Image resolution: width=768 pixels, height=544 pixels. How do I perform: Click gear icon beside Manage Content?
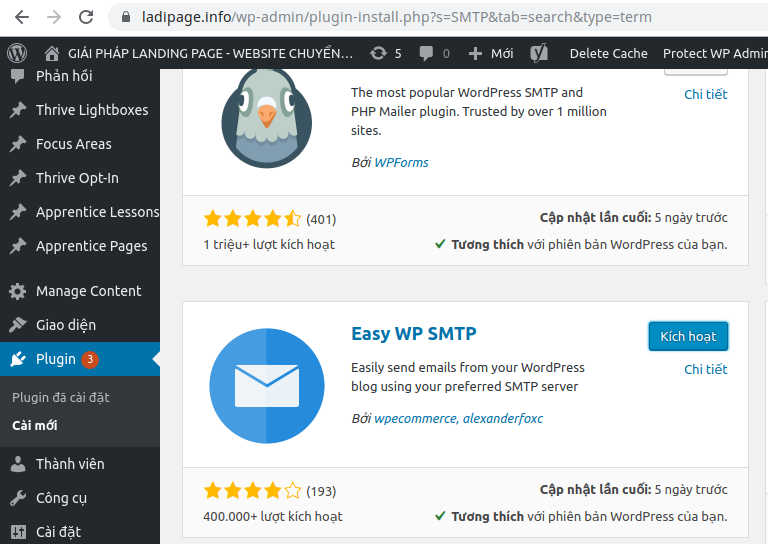(18, 291)
